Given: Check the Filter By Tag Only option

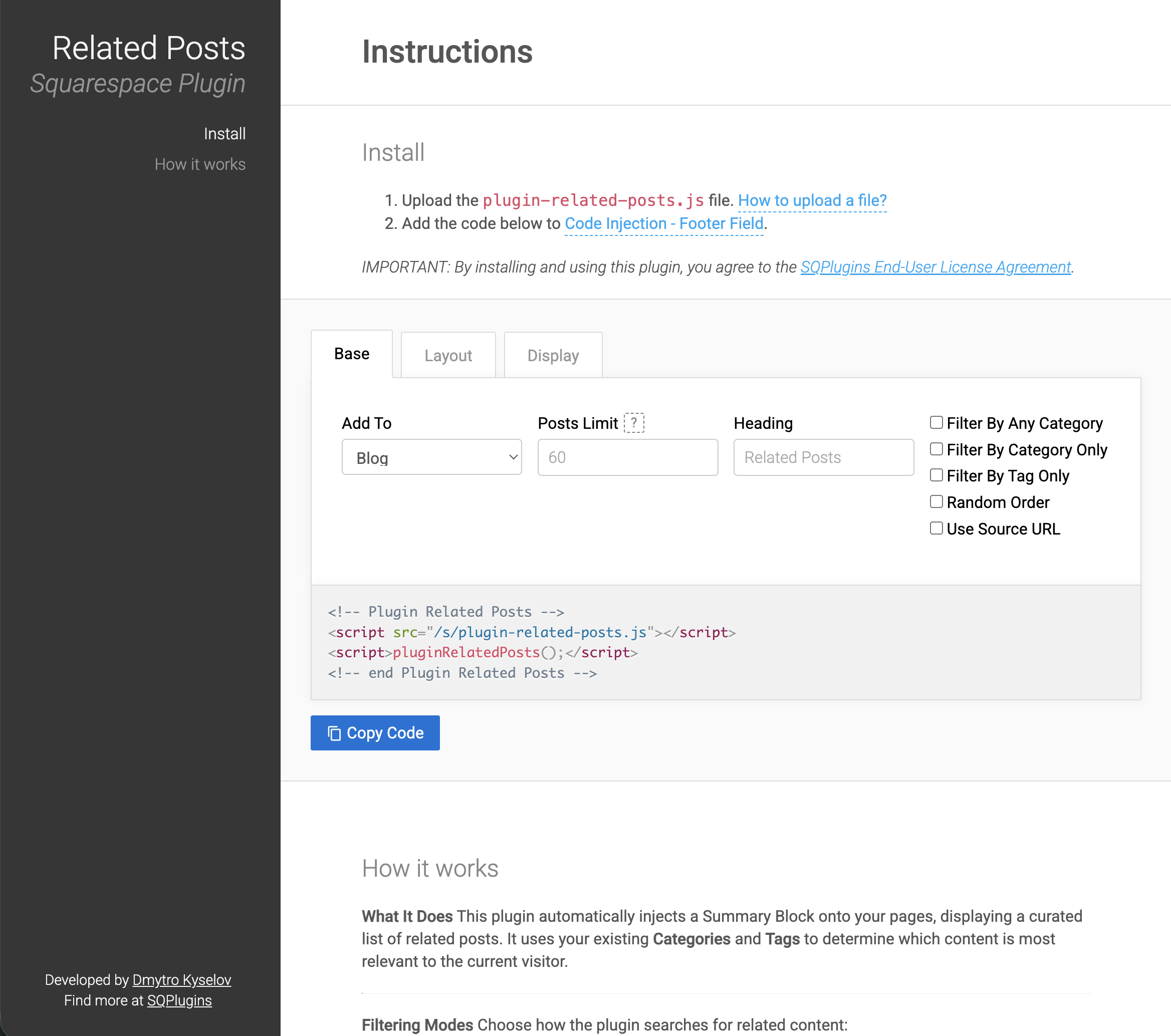Looking at the screenshot, I should pyautogui.click(x=936, y=475).
